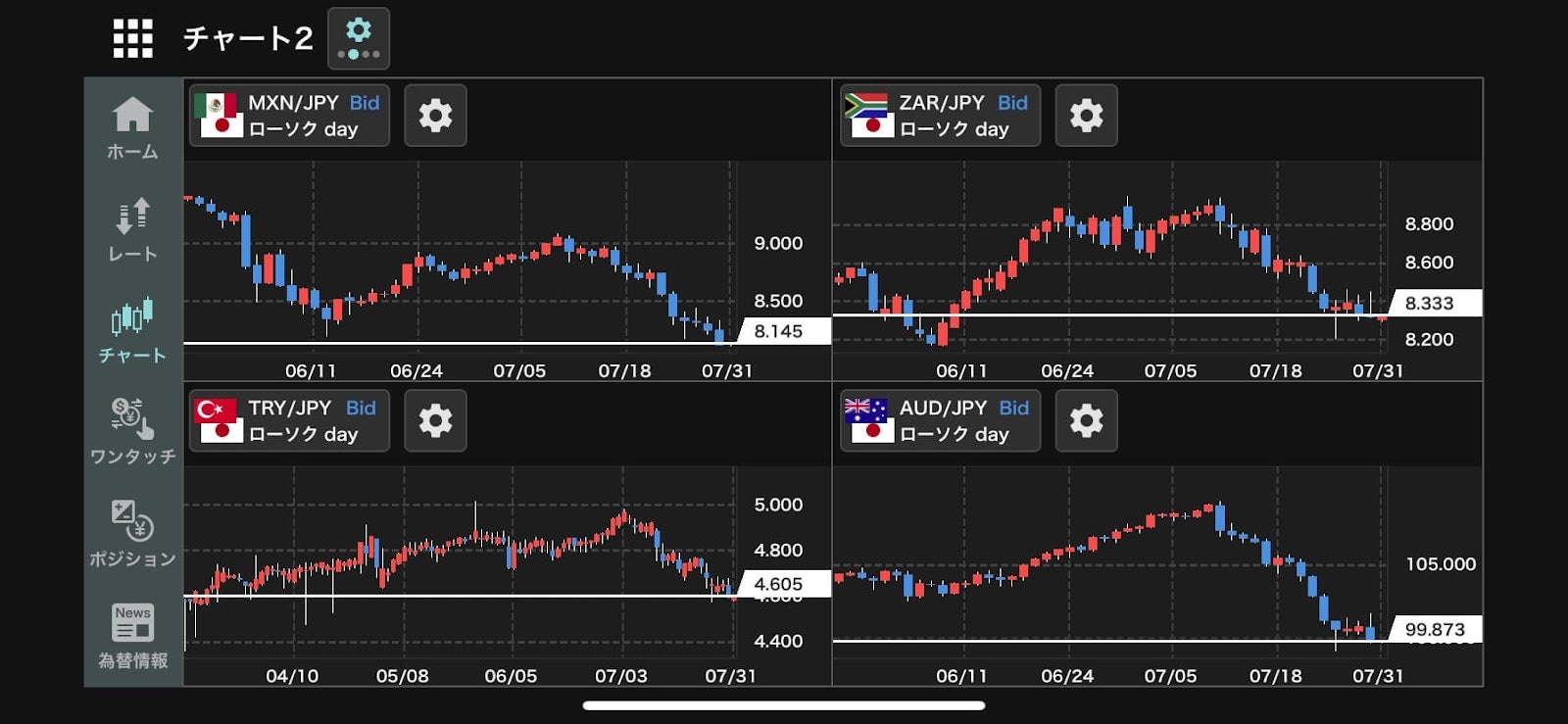
Task: Select the チャート sidebar icon
Action: [x=132, y=331]
